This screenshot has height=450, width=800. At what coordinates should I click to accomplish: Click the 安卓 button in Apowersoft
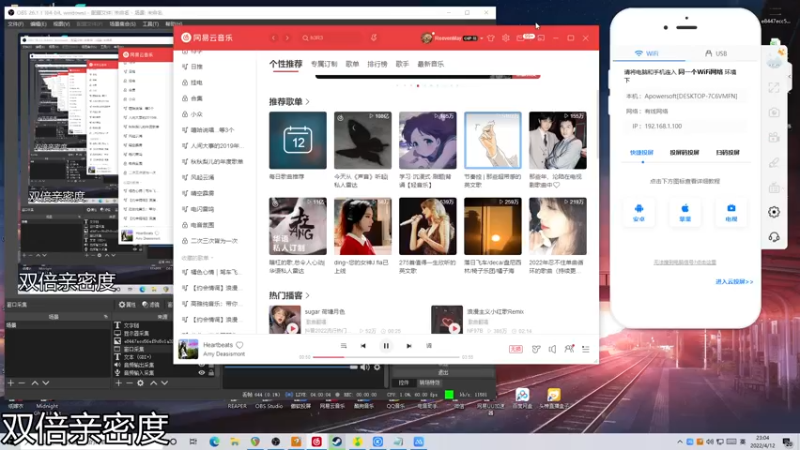coord(639,213)
